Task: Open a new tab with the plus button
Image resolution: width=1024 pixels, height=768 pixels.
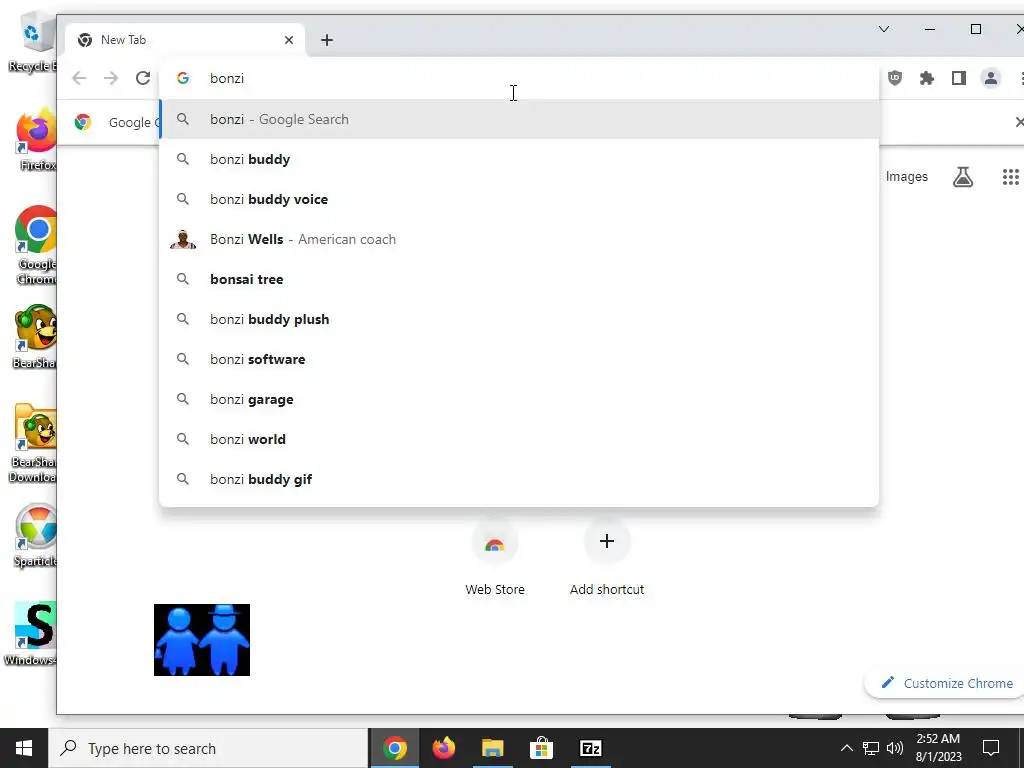Action: tap(327, 40)
